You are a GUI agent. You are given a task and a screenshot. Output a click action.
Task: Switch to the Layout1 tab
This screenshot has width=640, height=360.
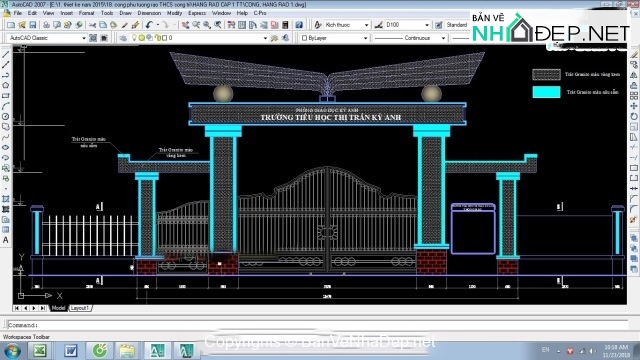click(80, 308)
